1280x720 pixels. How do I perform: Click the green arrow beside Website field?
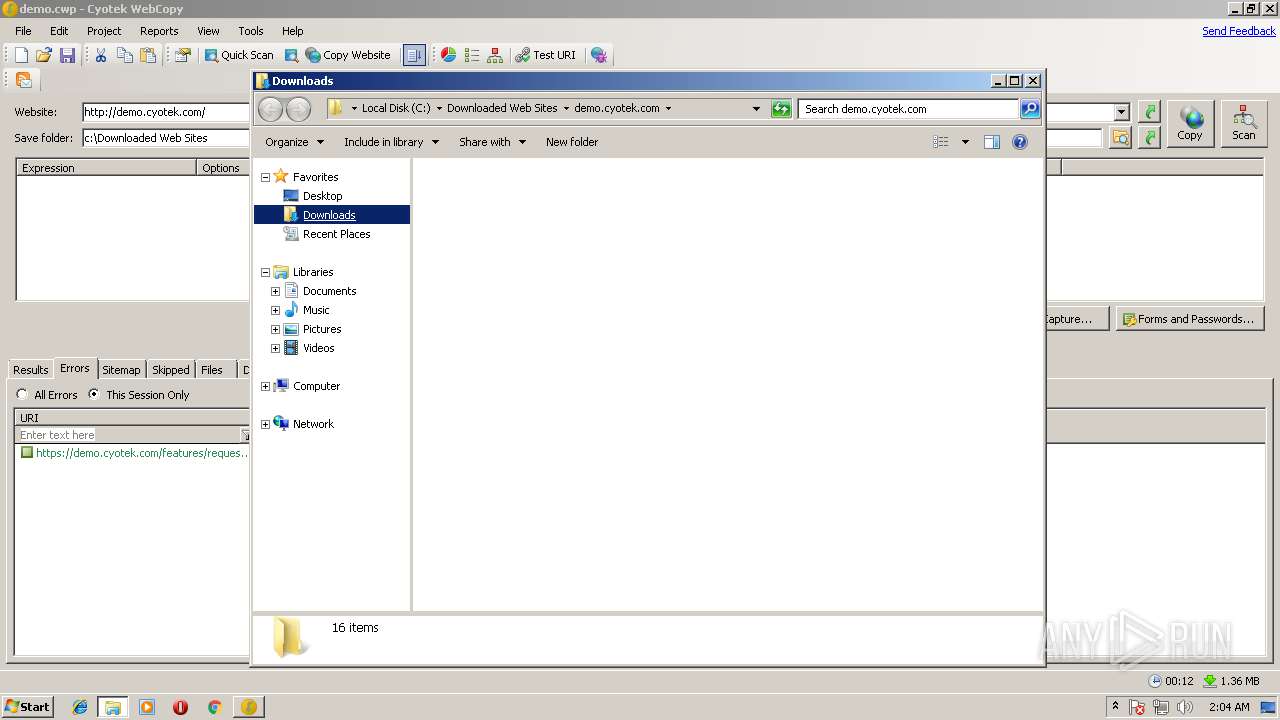coord(1150,112)
